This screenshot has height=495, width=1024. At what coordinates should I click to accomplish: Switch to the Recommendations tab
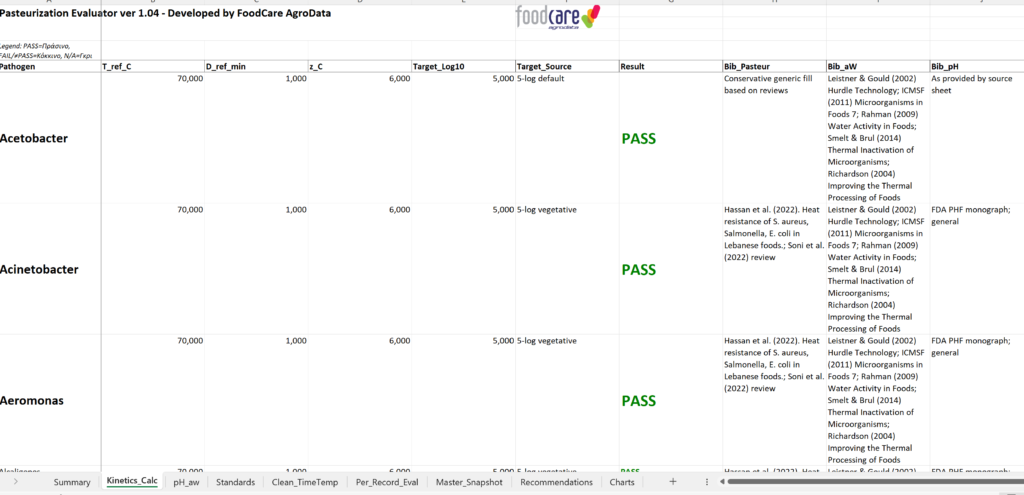coord(556,482)
